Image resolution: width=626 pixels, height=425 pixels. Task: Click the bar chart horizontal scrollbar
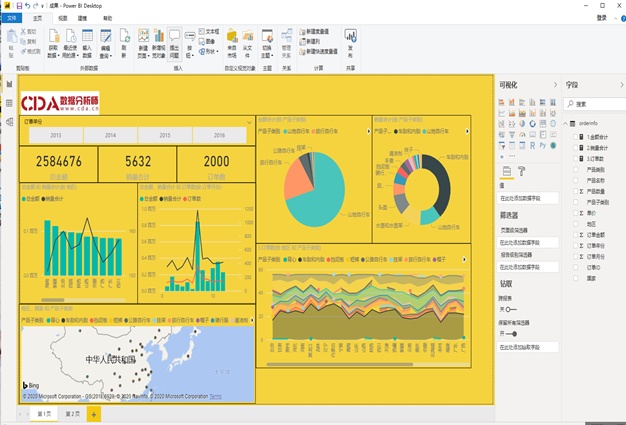(53, 300)
